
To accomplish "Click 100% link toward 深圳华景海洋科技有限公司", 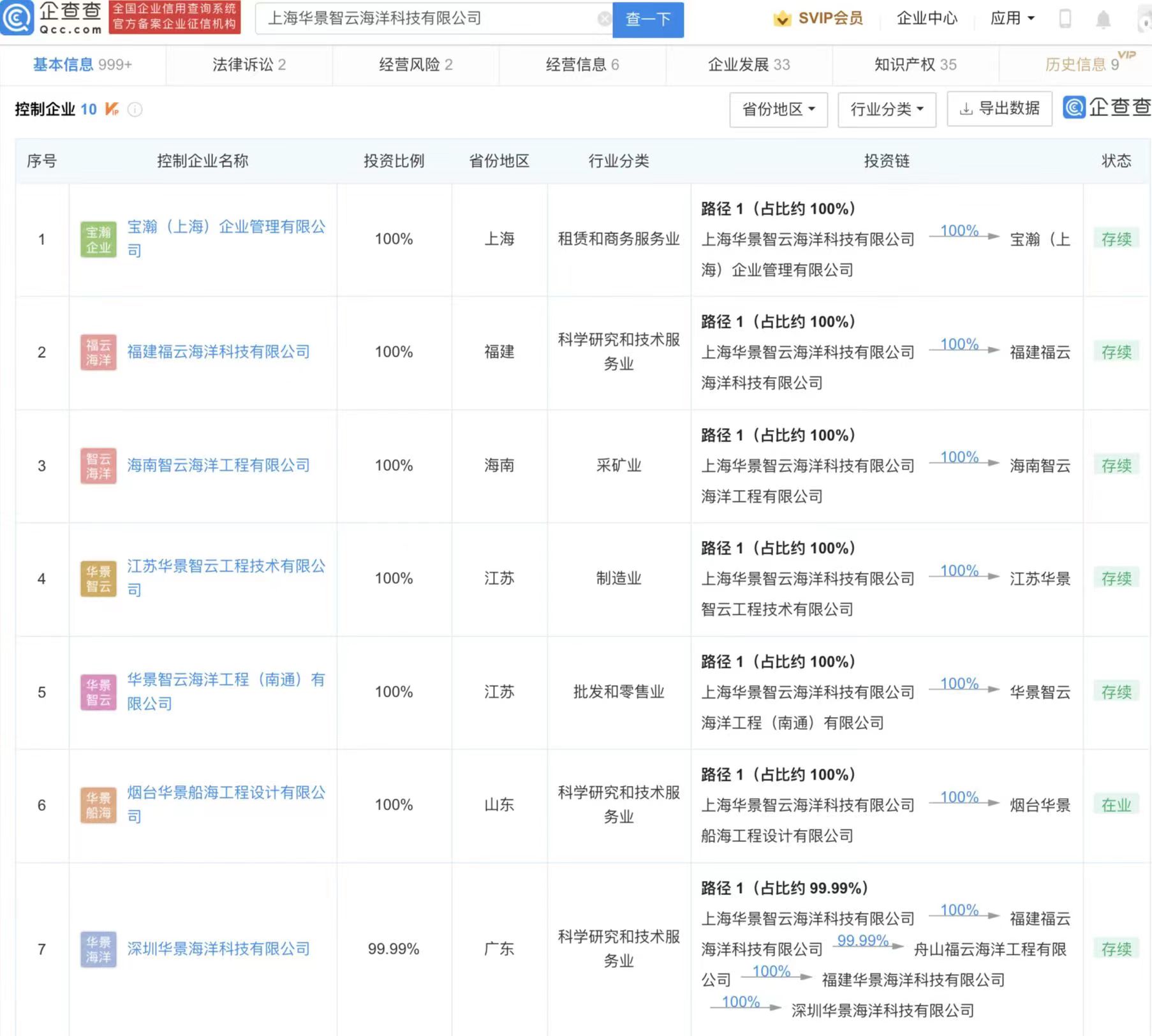I will pos(741,1002).
